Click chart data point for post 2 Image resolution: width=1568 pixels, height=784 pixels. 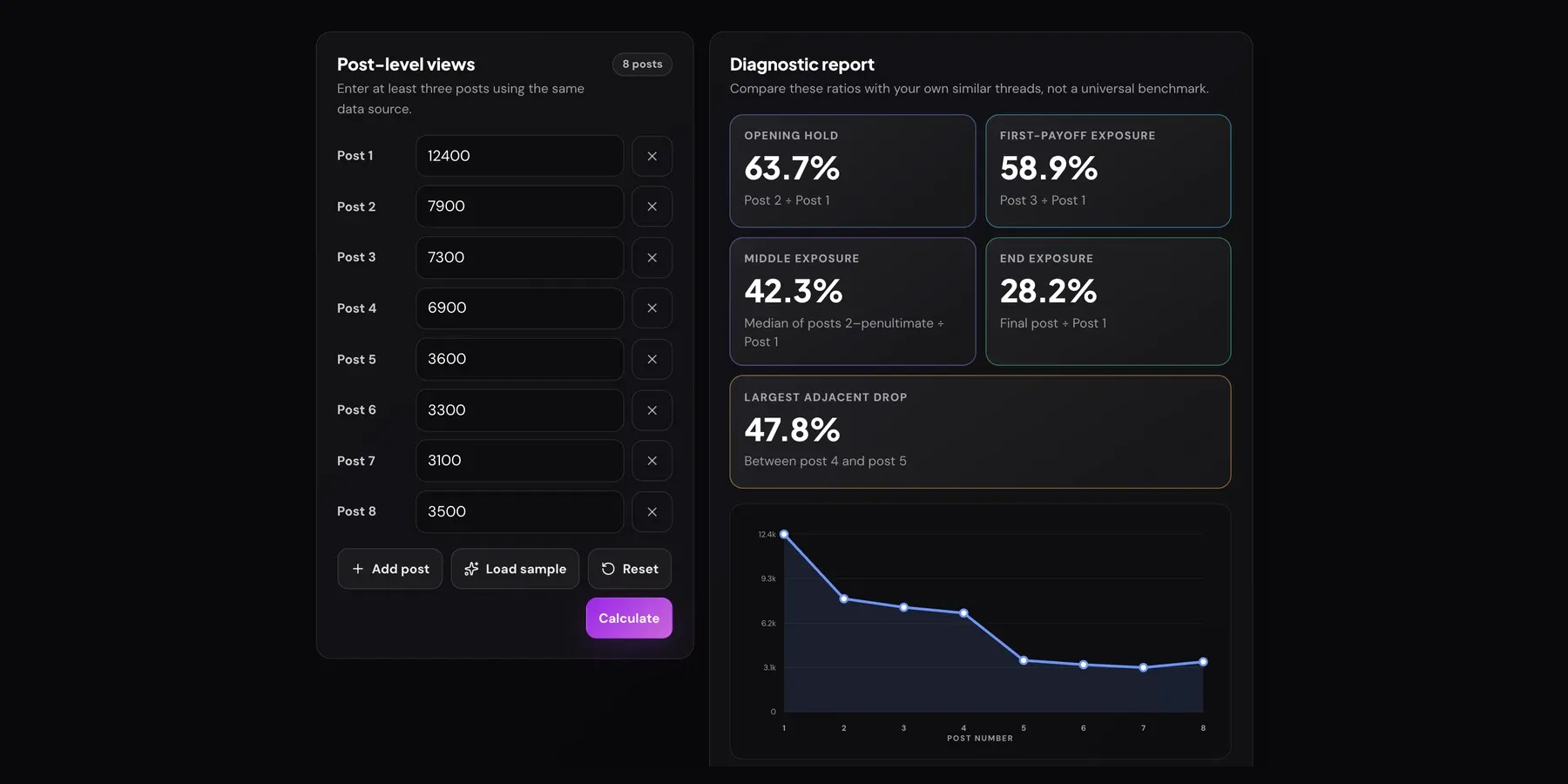click(x=844, y=598)
